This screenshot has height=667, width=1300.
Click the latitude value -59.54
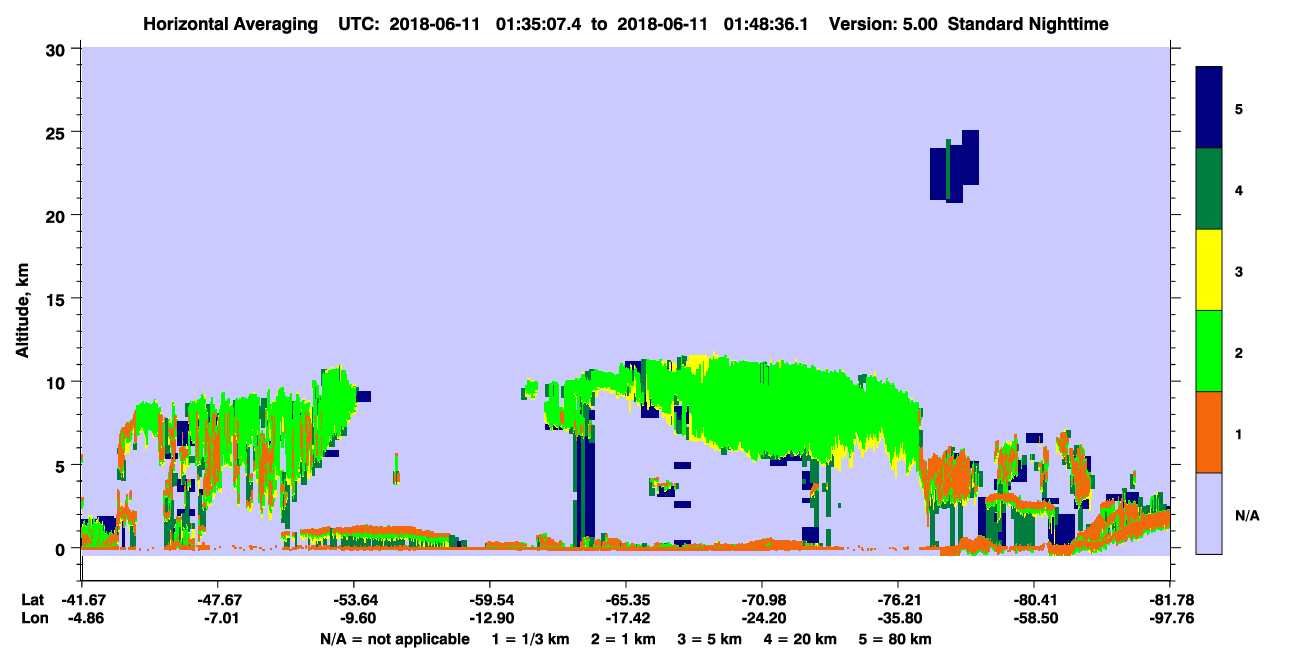[x=490, y=600]
